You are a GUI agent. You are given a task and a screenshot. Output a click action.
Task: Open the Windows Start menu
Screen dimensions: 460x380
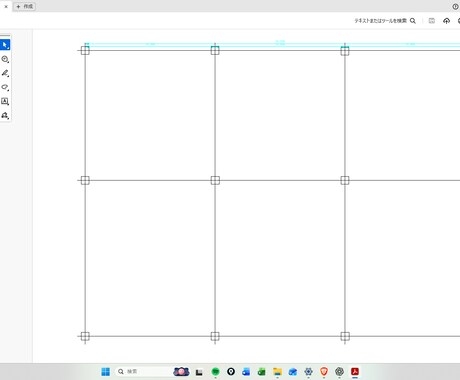coord(105,372)
